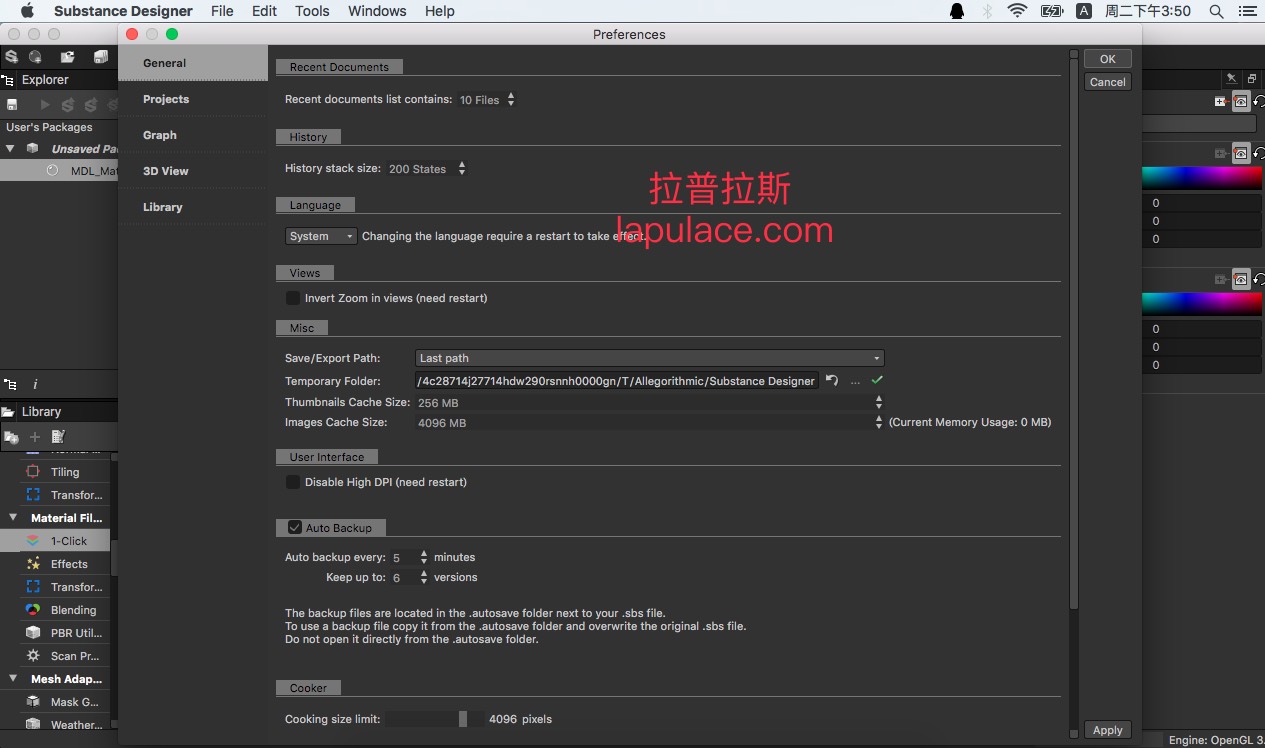Click the Keep up to versions value field
Image resolution: width=1265 pixels, height=748 pixels.
point(403,577)
